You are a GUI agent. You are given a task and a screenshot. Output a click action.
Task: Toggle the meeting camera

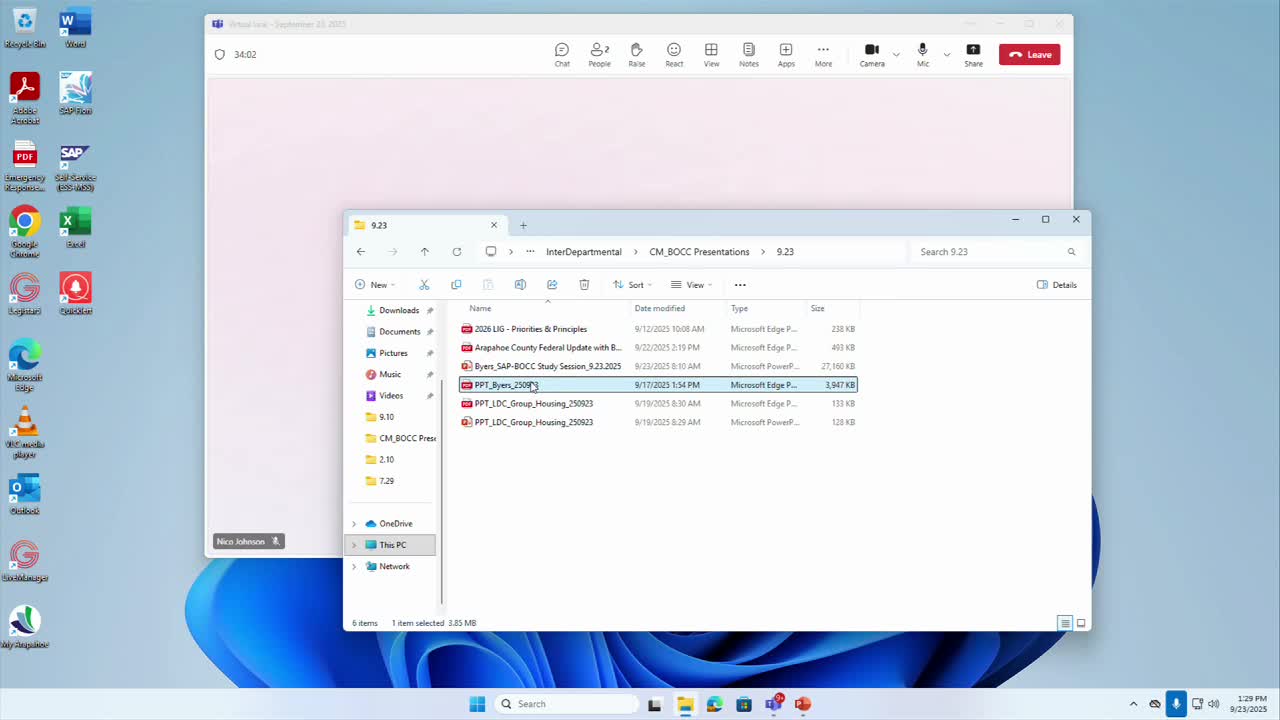[872, 55]
